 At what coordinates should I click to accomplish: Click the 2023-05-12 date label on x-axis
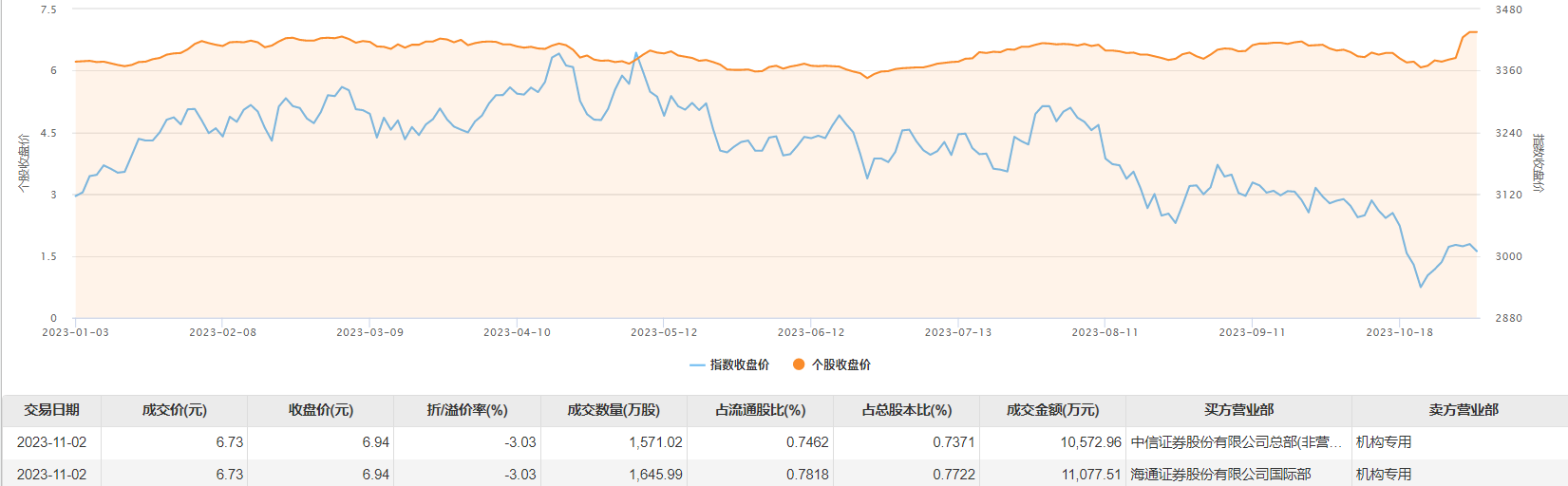coord(664,332)
